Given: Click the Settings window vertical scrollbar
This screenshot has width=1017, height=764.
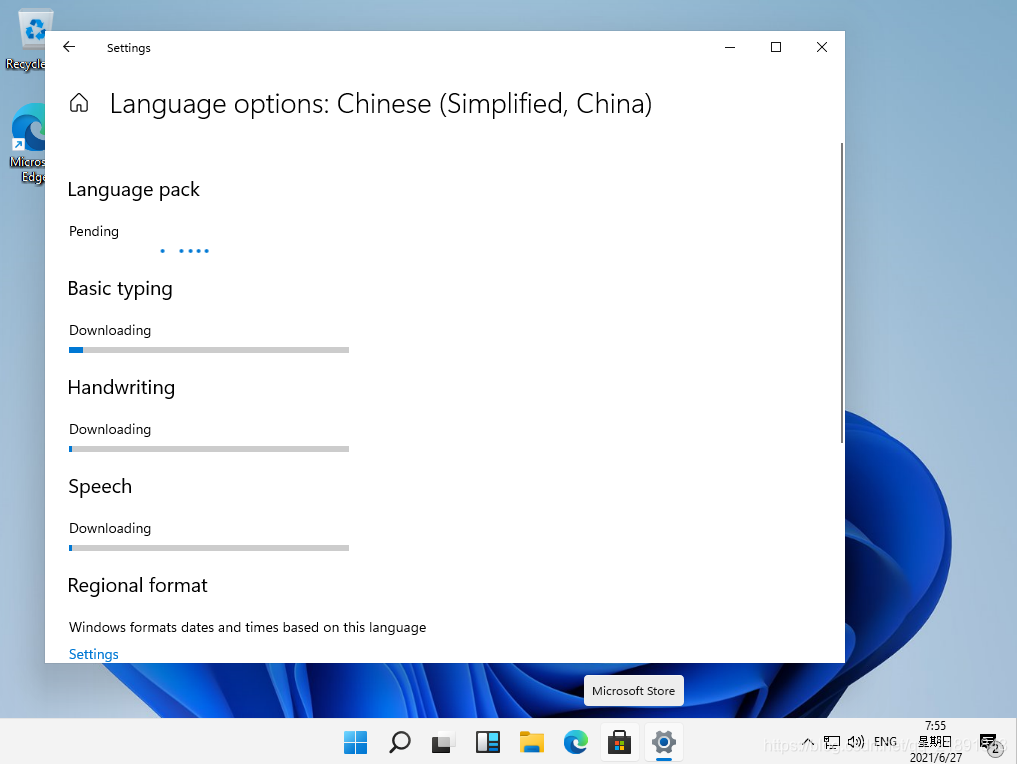Looking at the screenshot, I should click(x=842, y=292).
